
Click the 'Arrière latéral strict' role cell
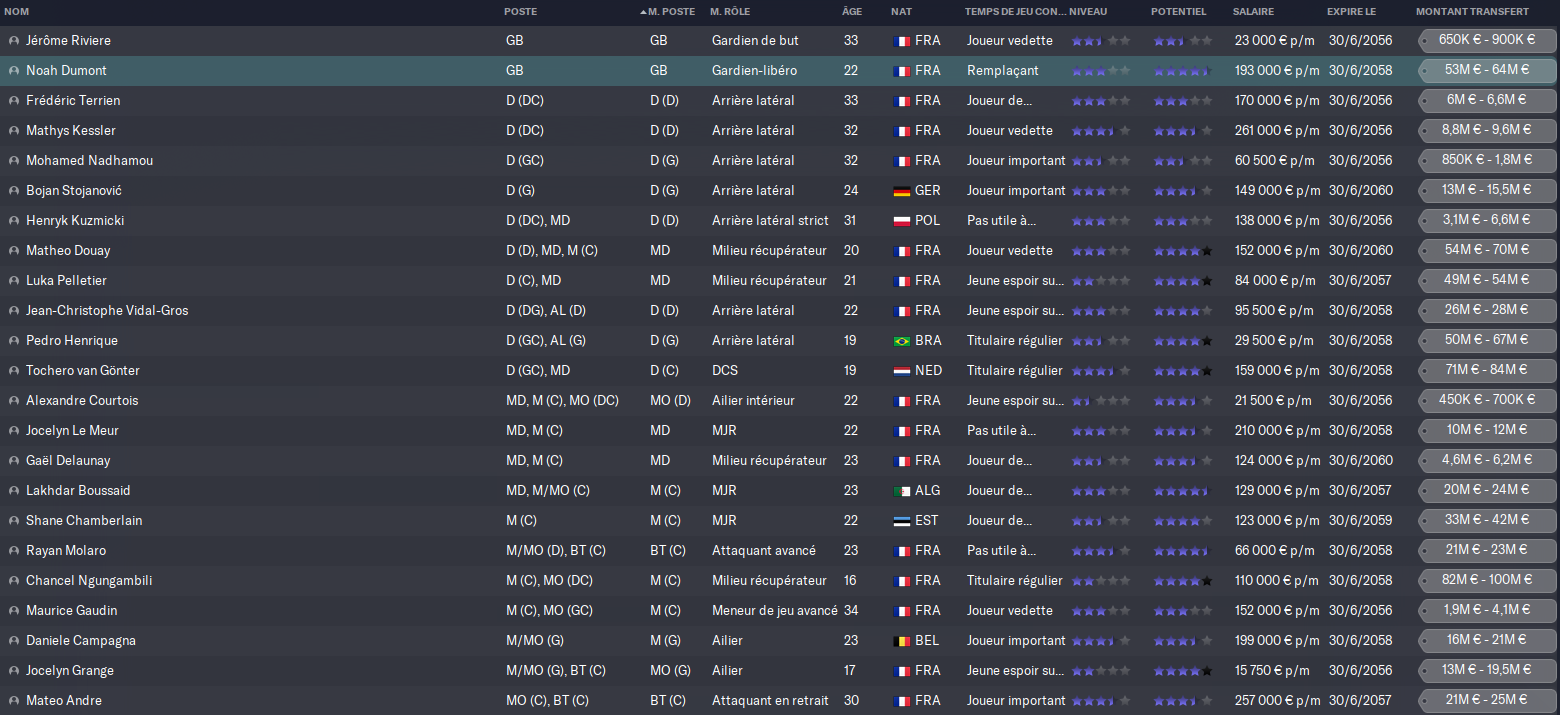pos(770,221)
